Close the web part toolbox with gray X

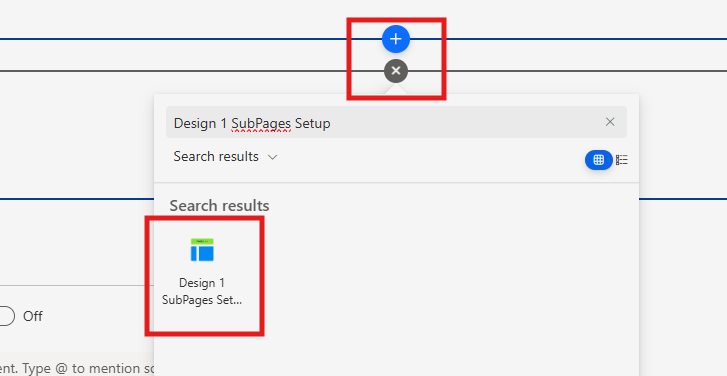(x=395, y=71)
